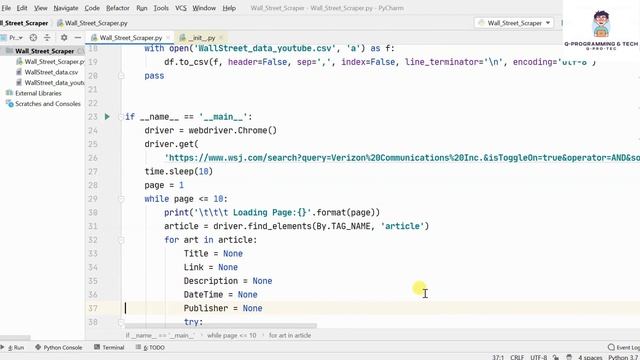Click the Wall_Street_Scraper.py file icon in project tree
The height and width of the screenshot is (360, 640).
(19, 62)
